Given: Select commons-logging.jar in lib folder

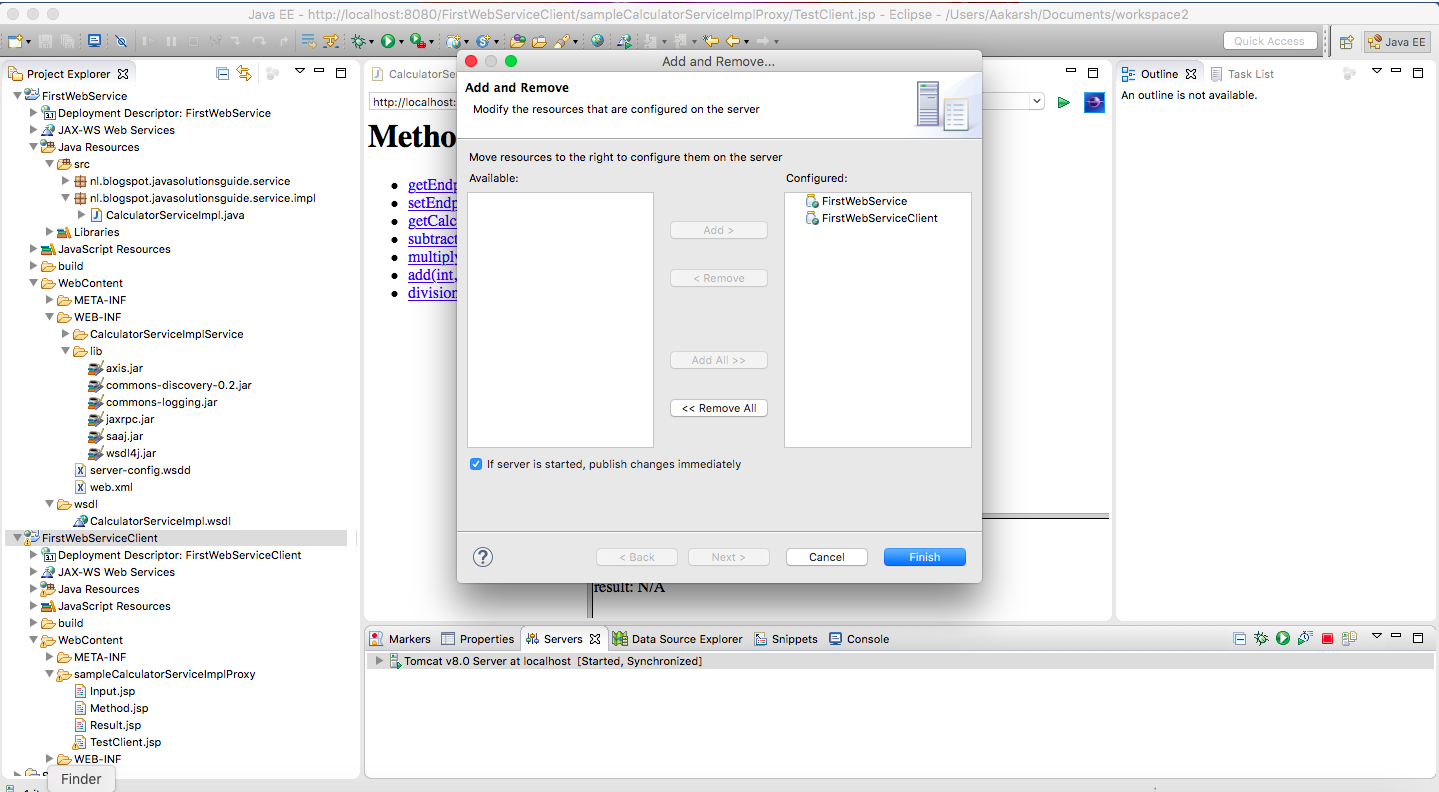Looking at the screenshot, I should pyautogui.click(x=152, y=402).
